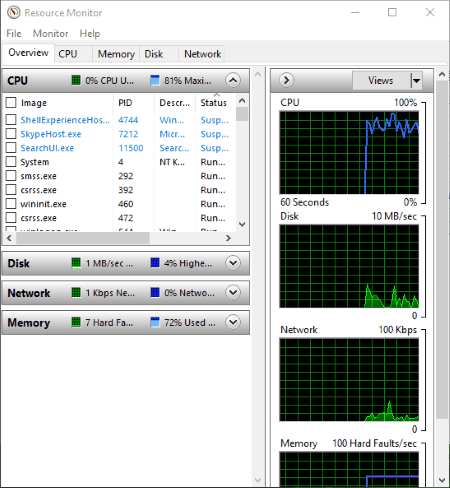Click the CPU usage graph
450x488 pixels.
349,152
